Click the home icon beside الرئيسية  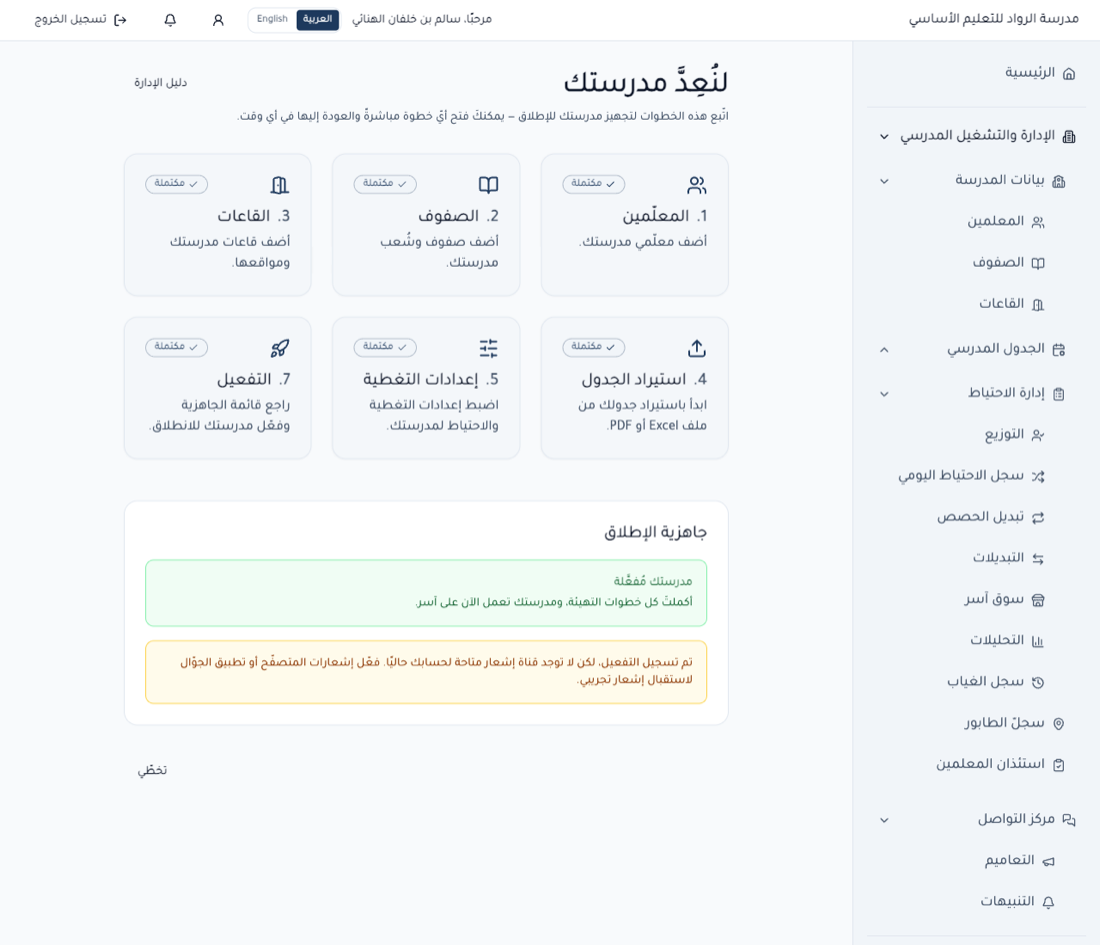pos(1068,74)
